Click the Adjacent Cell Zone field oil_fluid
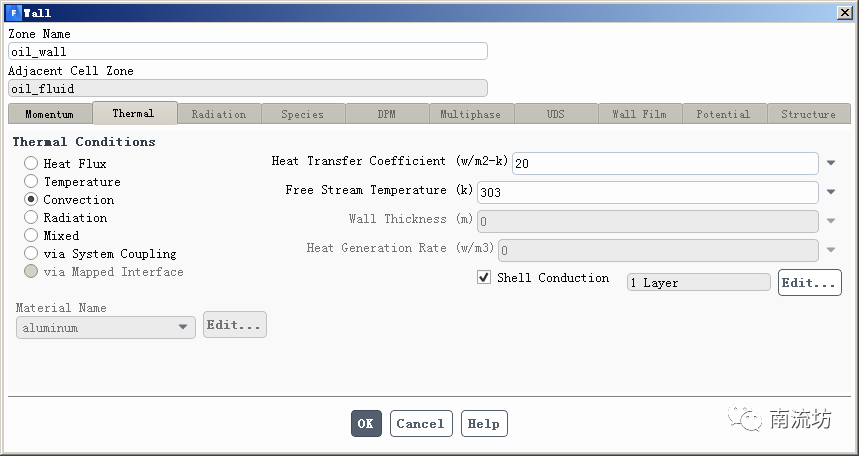Viewport: 859px width, 456px height. coord(248,88)
